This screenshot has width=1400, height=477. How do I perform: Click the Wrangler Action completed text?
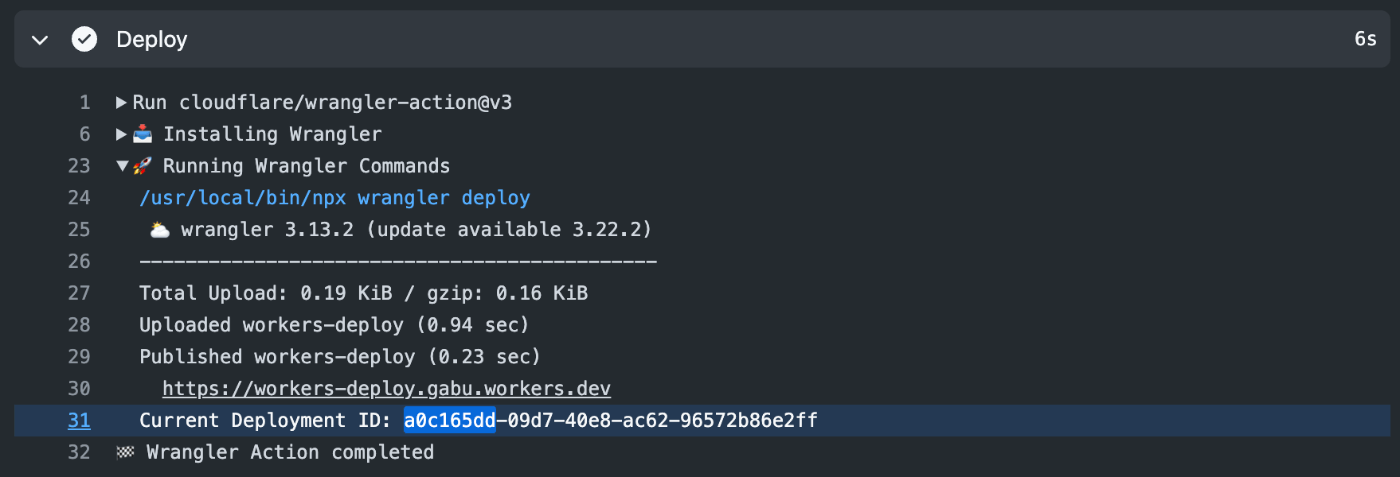(290, 452)
